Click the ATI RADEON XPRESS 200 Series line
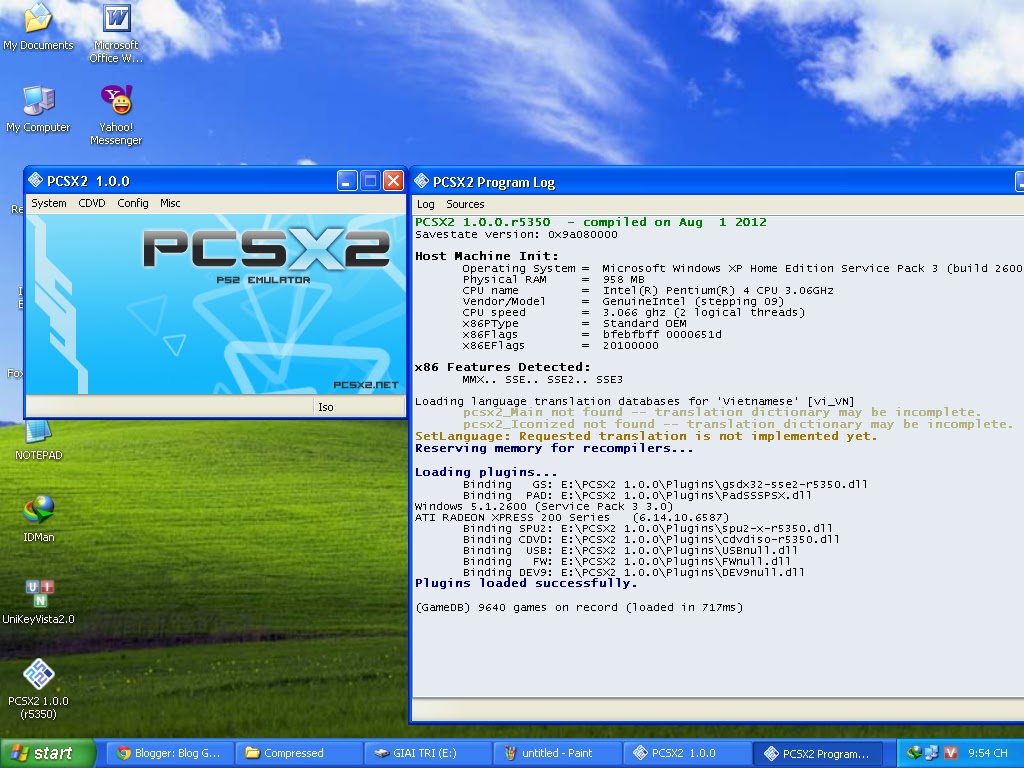The width and height of the screenshot is (1024, 768). 572,517
